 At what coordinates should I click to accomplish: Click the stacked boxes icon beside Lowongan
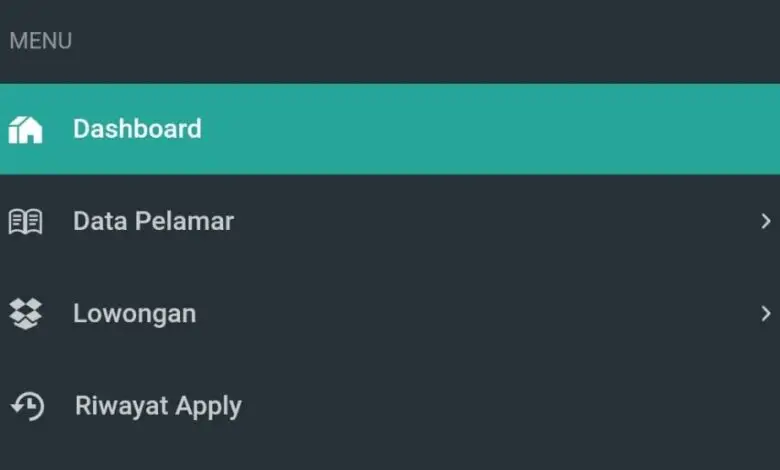25,314
